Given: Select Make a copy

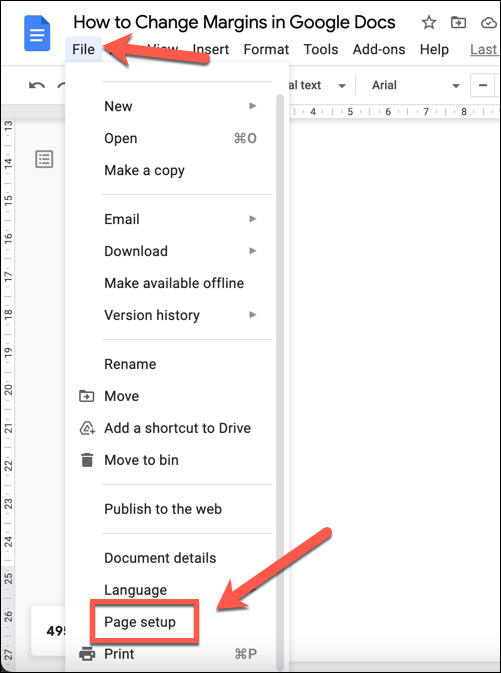Looking at the screenshot, I should pyautogui.click(x=144, y=170).
